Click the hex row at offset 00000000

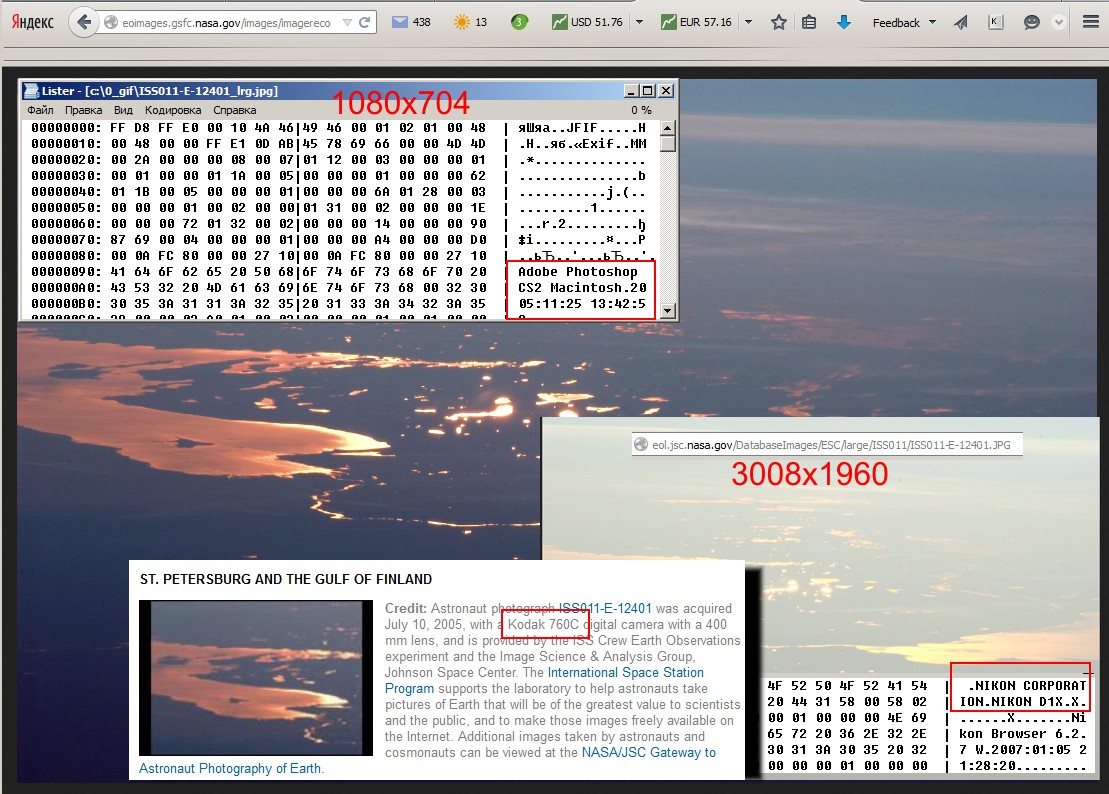click(x=339, y=128)
